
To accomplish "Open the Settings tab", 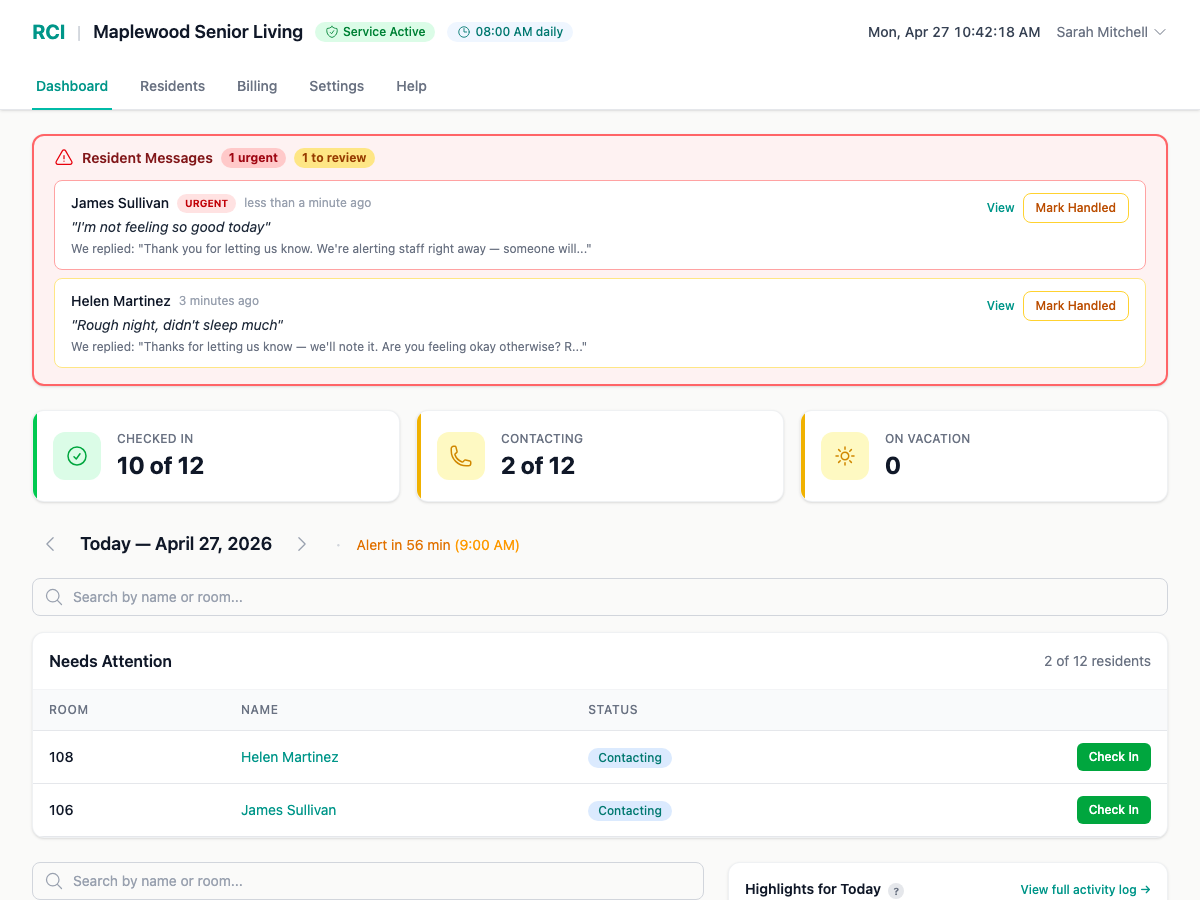I will [x=336, y=86].
